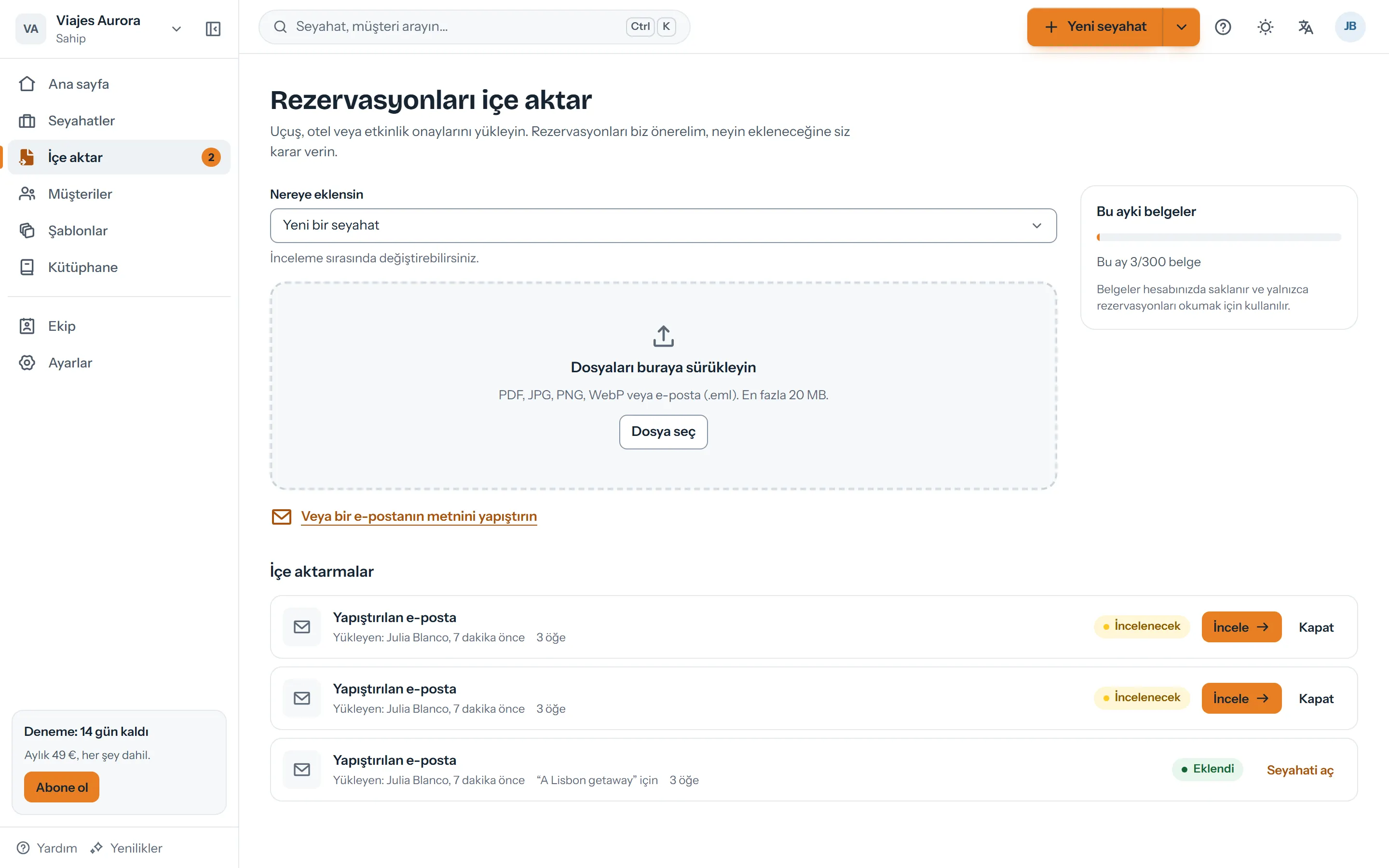Image resolution: width=1389 pixels, height=868 pixels.
Task: Expand the Viajes Aurora workspace switcher
Action: 176,29
